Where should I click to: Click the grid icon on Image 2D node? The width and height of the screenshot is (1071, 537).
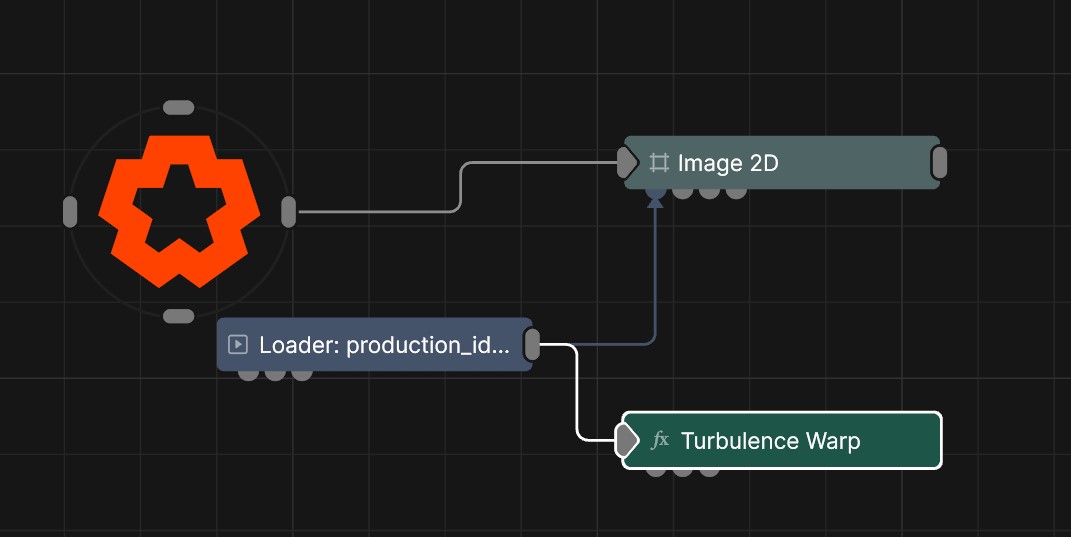click(x=659, y=162)
